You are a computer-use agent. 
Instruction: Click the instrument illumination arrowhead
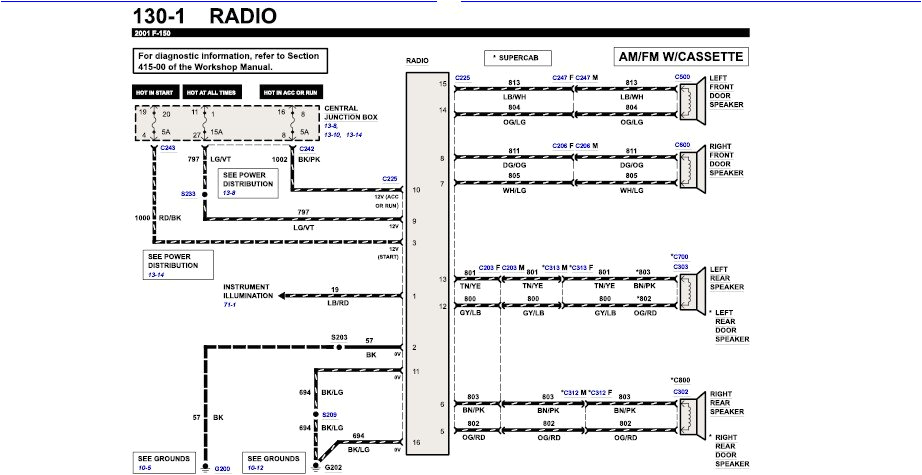tap(283, 296)
